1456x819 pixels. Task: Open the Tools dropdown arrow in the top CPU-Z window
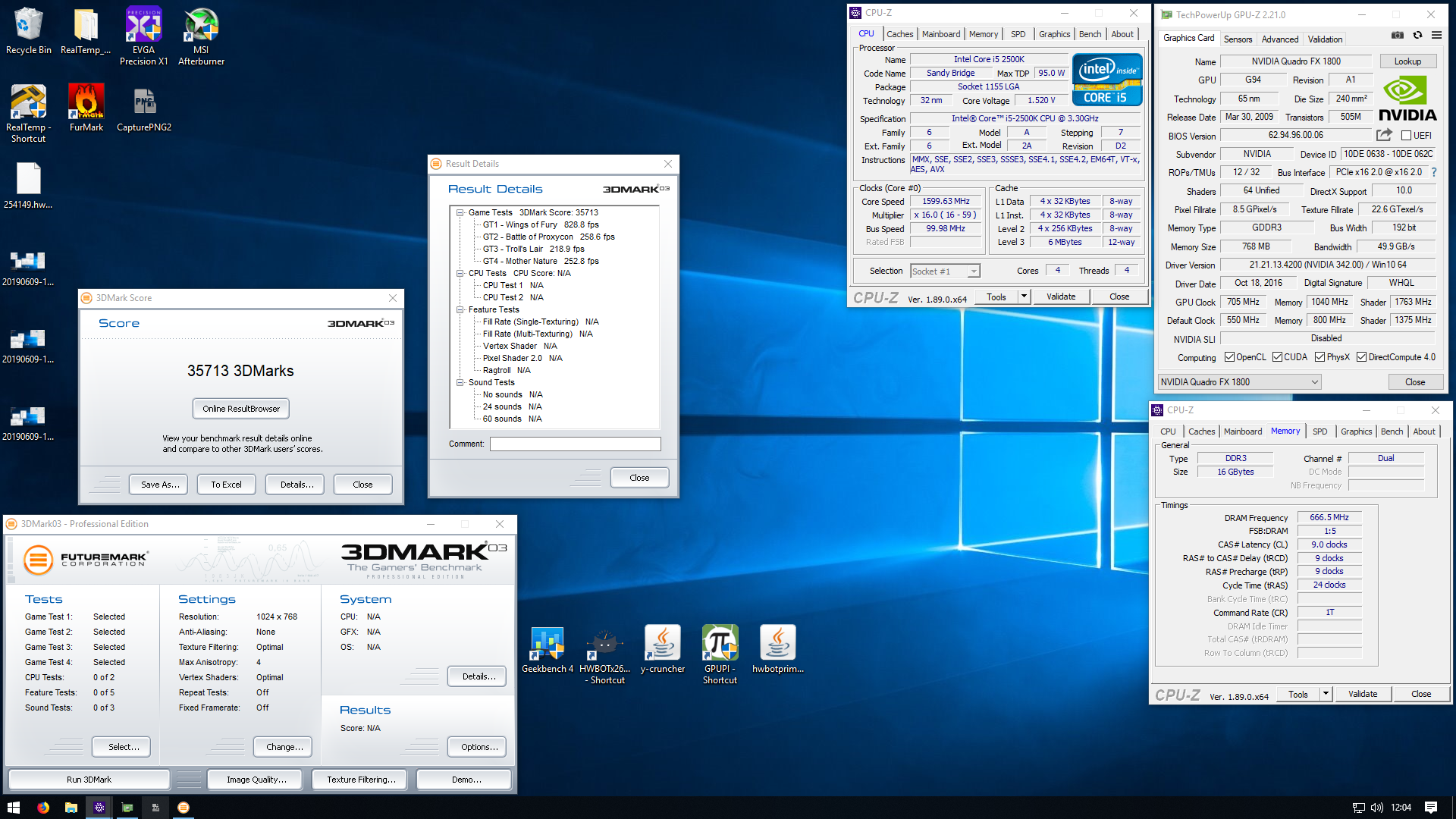point(1024,297)
